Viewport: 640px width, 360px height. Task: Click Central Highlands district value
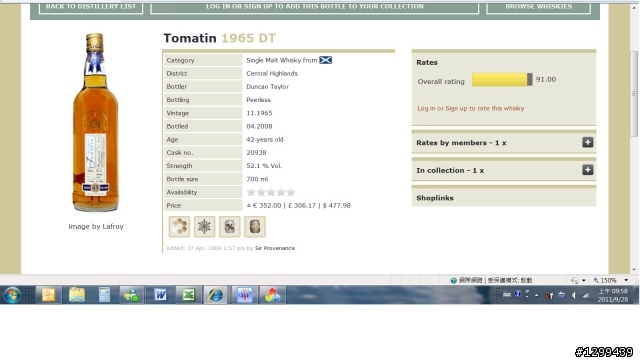pos(272,73)
